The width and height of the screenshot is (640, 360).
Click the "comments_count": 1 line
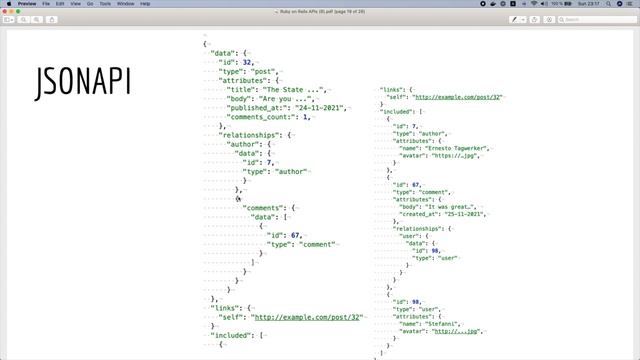click(268, 117)
